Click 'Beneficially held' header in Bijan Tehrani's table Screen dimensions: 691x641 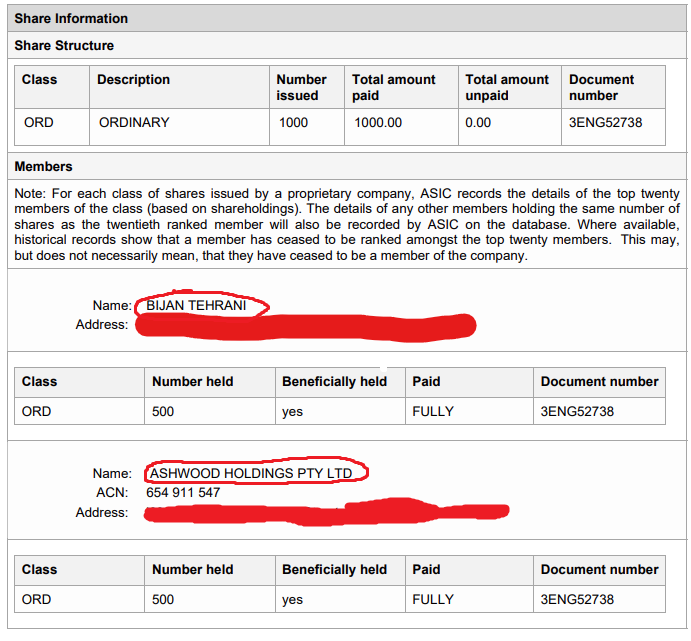pyautogui.click(x=334, y=382)
